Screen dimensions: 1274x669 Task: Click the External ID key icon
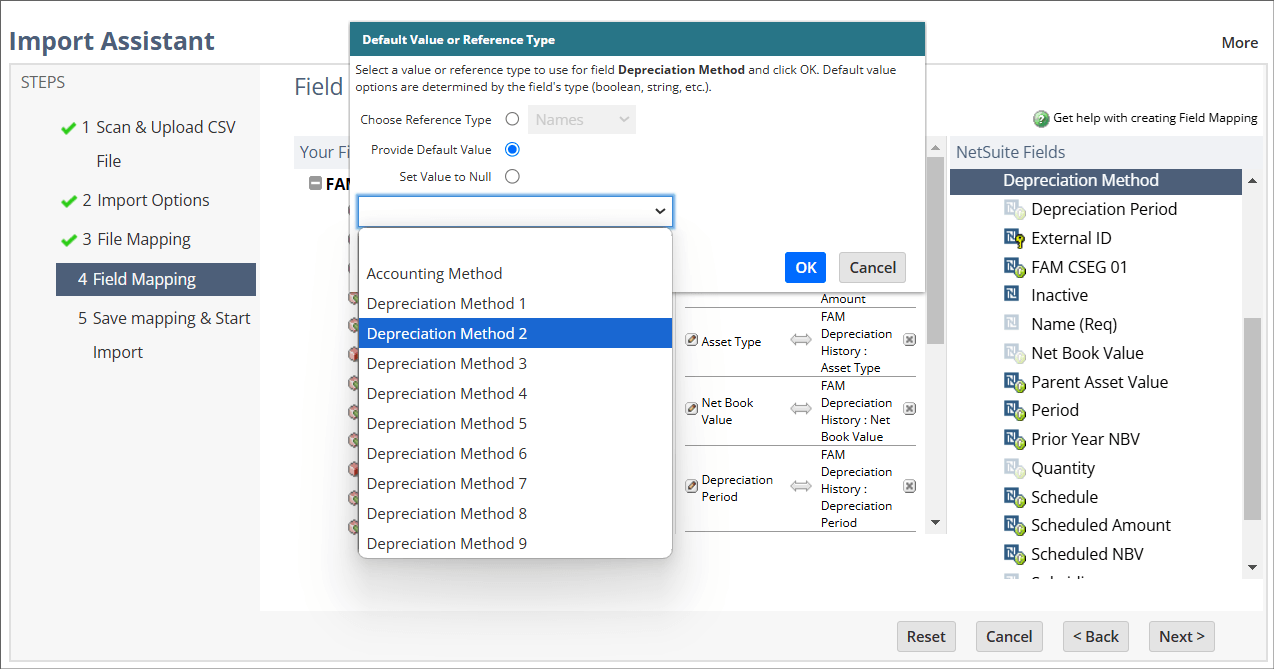(x=1014, y=238)
